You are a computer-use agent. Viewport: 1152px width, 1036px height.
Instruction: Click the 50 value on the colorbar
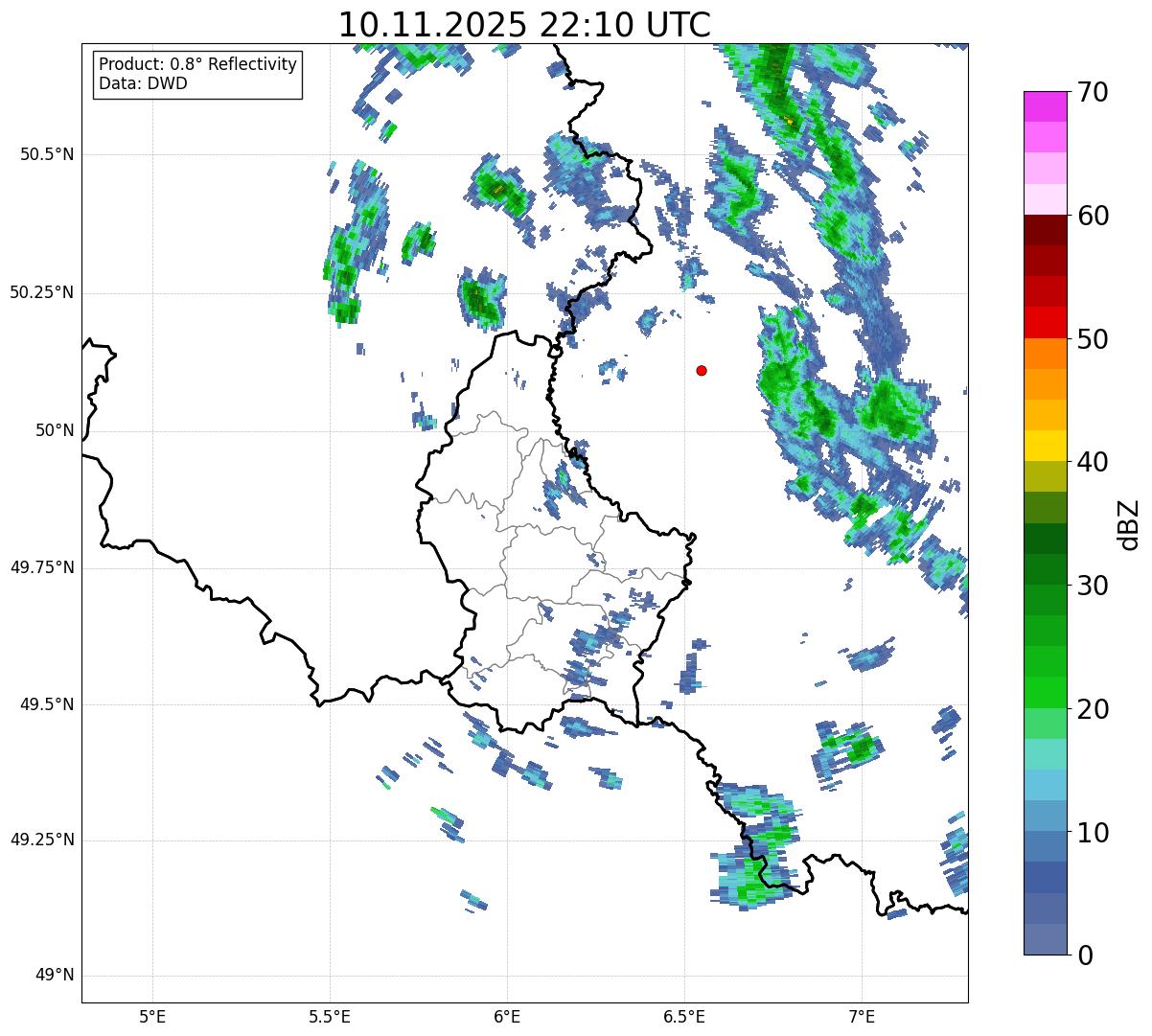1093,339
